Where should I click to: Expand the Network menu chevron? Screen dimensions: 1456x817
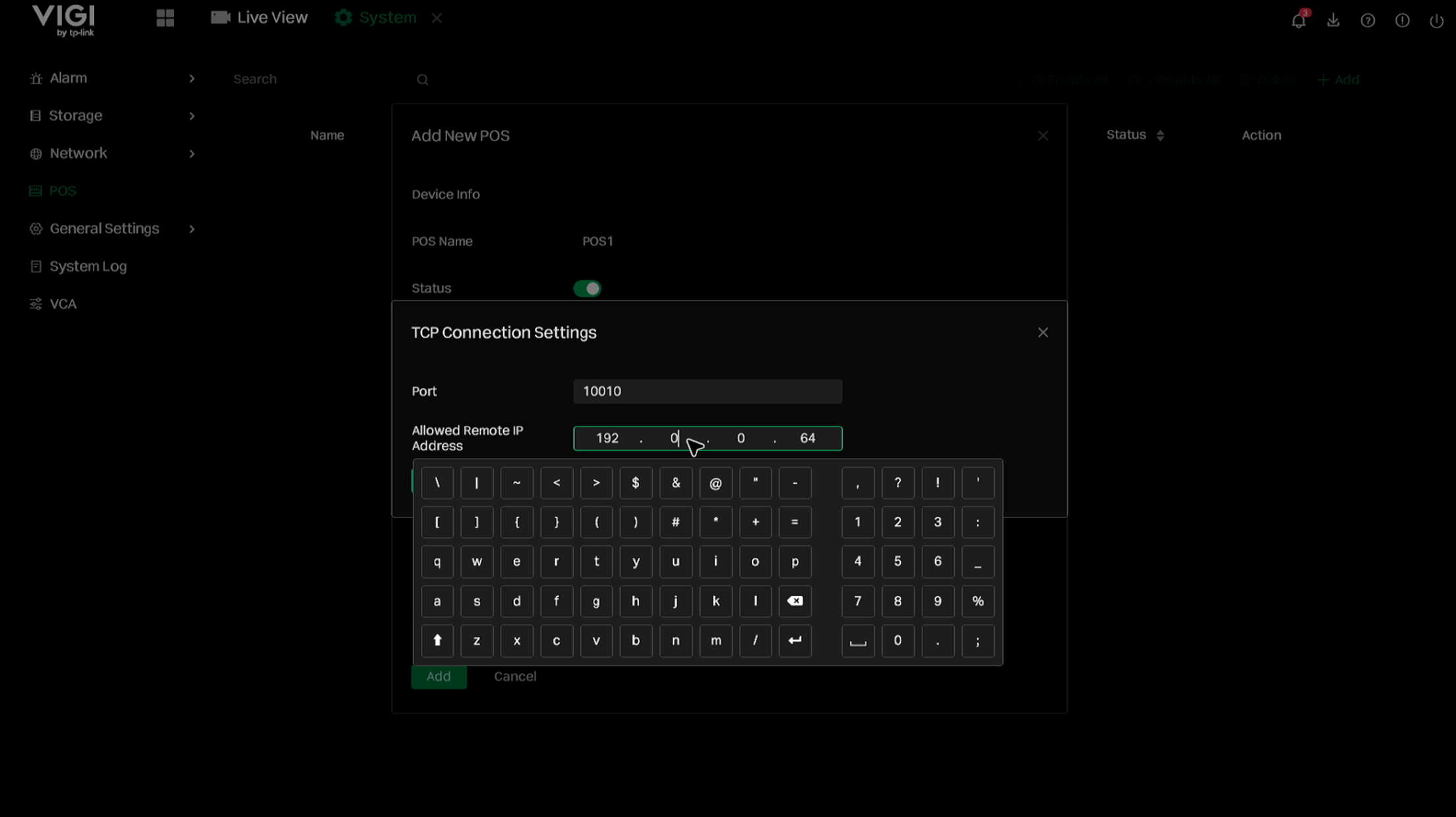[192, 154]
